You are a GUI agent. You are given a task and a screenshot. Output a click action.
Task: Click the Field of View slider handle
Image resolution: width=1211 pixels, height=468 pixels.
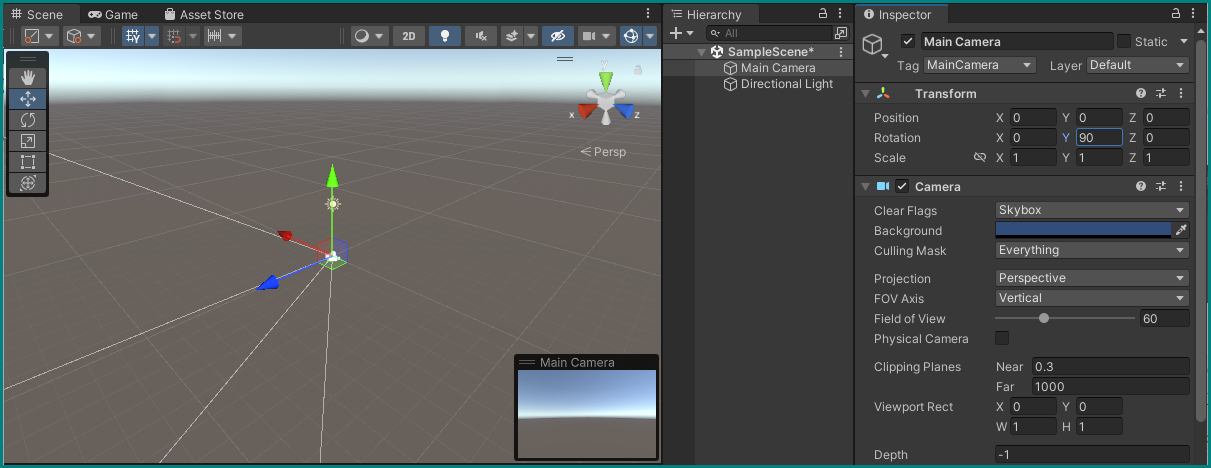pyautogui.click(x=1044, y=319)
